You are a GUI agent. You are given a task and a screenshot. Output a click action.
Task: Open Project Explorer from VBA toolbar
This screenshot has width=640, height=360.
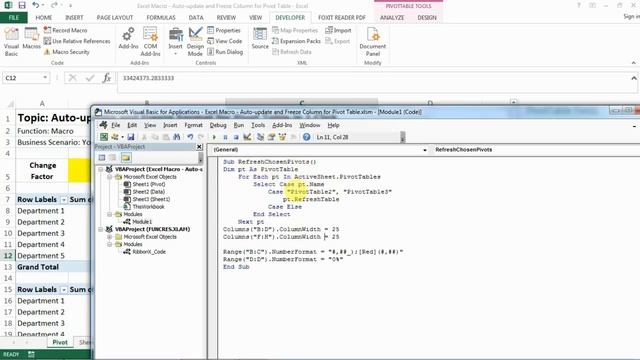(260, 137)
